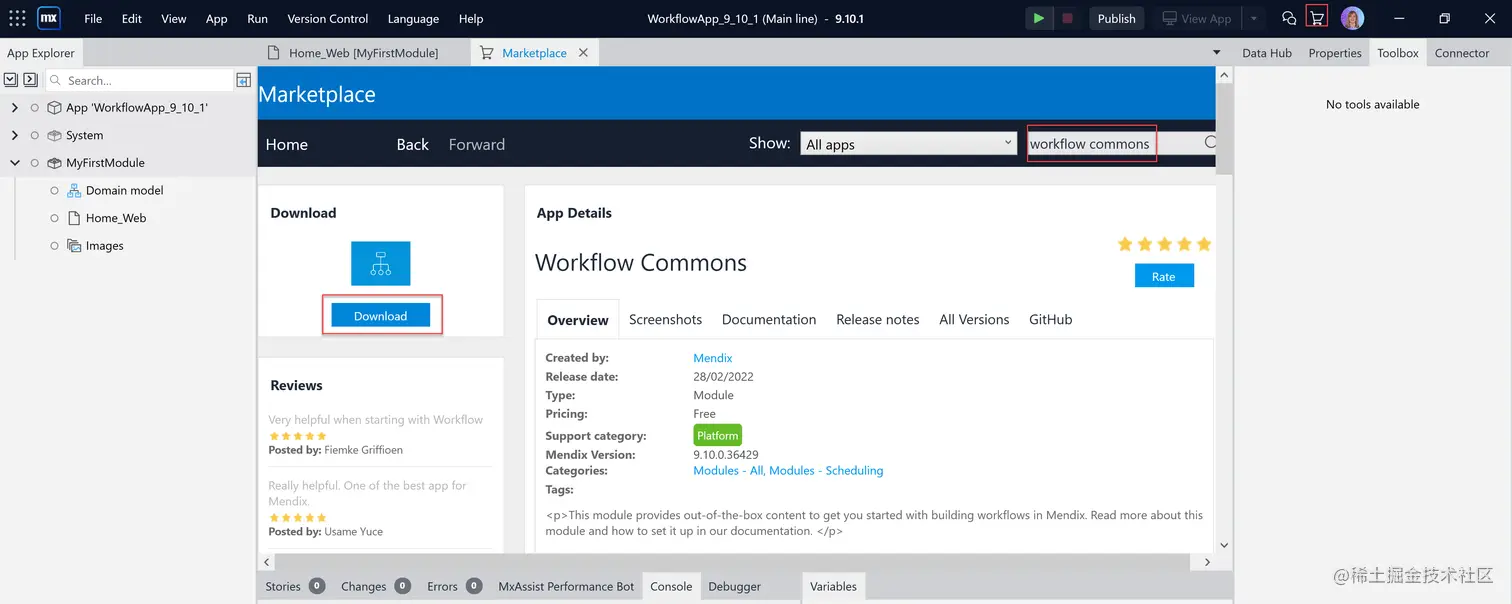Open the Stories bottom pane tab
The image size is (1512, 604).
294,586
